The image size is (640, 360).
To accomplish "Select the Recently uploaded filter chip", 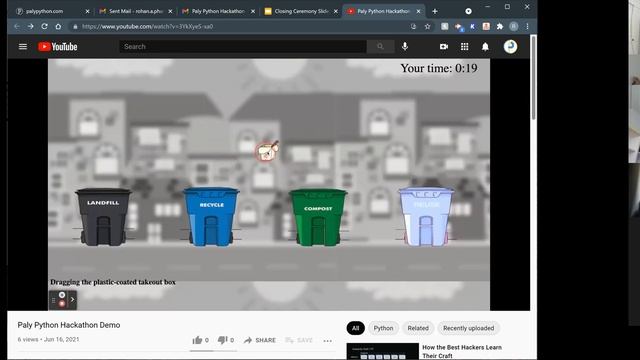I will (469, 328).
